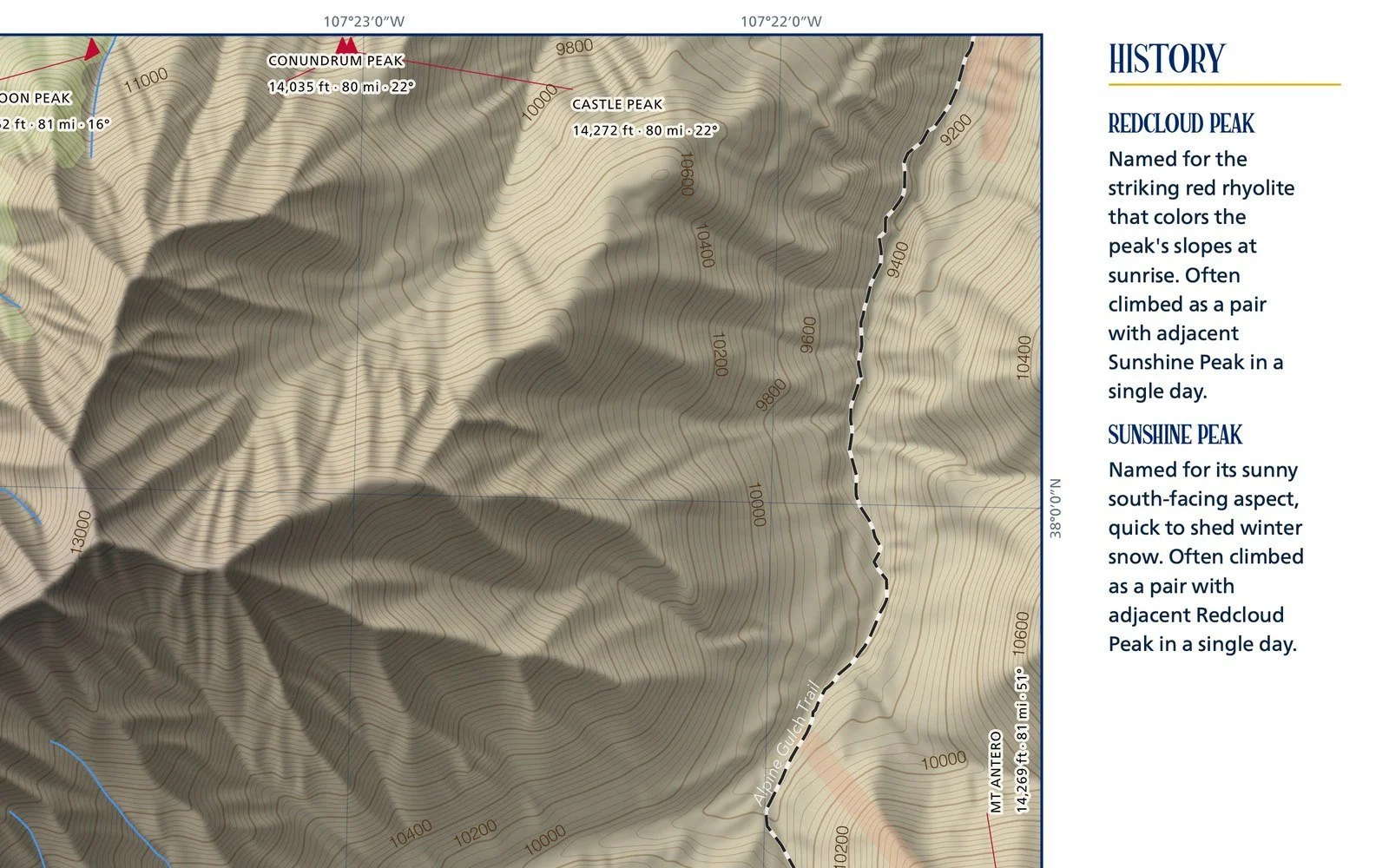Click the CASTLE PEAK label
This screenshot has height=868, width=1389.
(x=617, y=104)
